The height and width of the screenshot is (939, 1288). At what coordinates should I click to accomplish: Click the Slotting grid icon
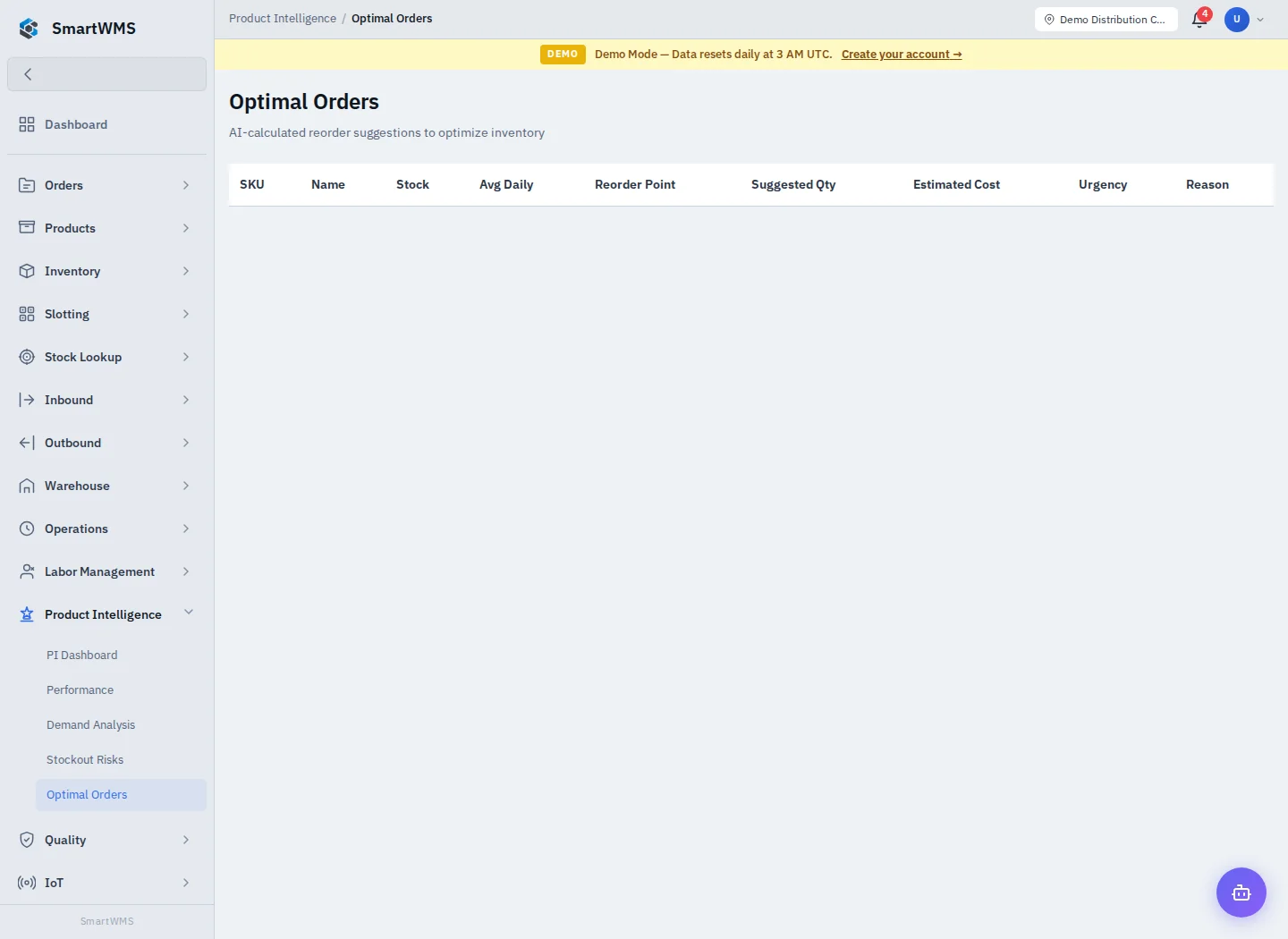(x=27, y=314)
